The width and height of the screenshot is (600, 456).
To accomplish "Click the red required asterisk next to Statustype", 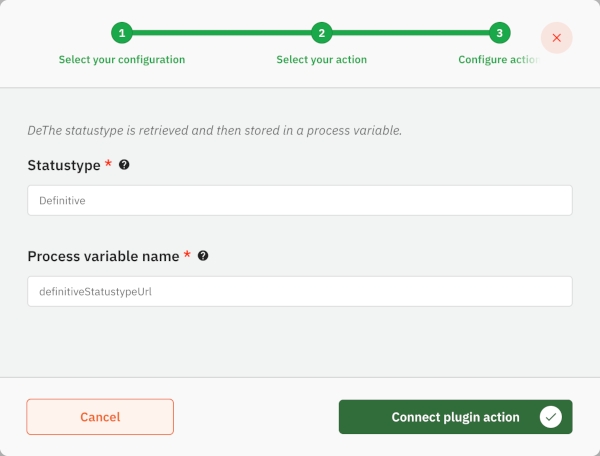I will [109, 163].
